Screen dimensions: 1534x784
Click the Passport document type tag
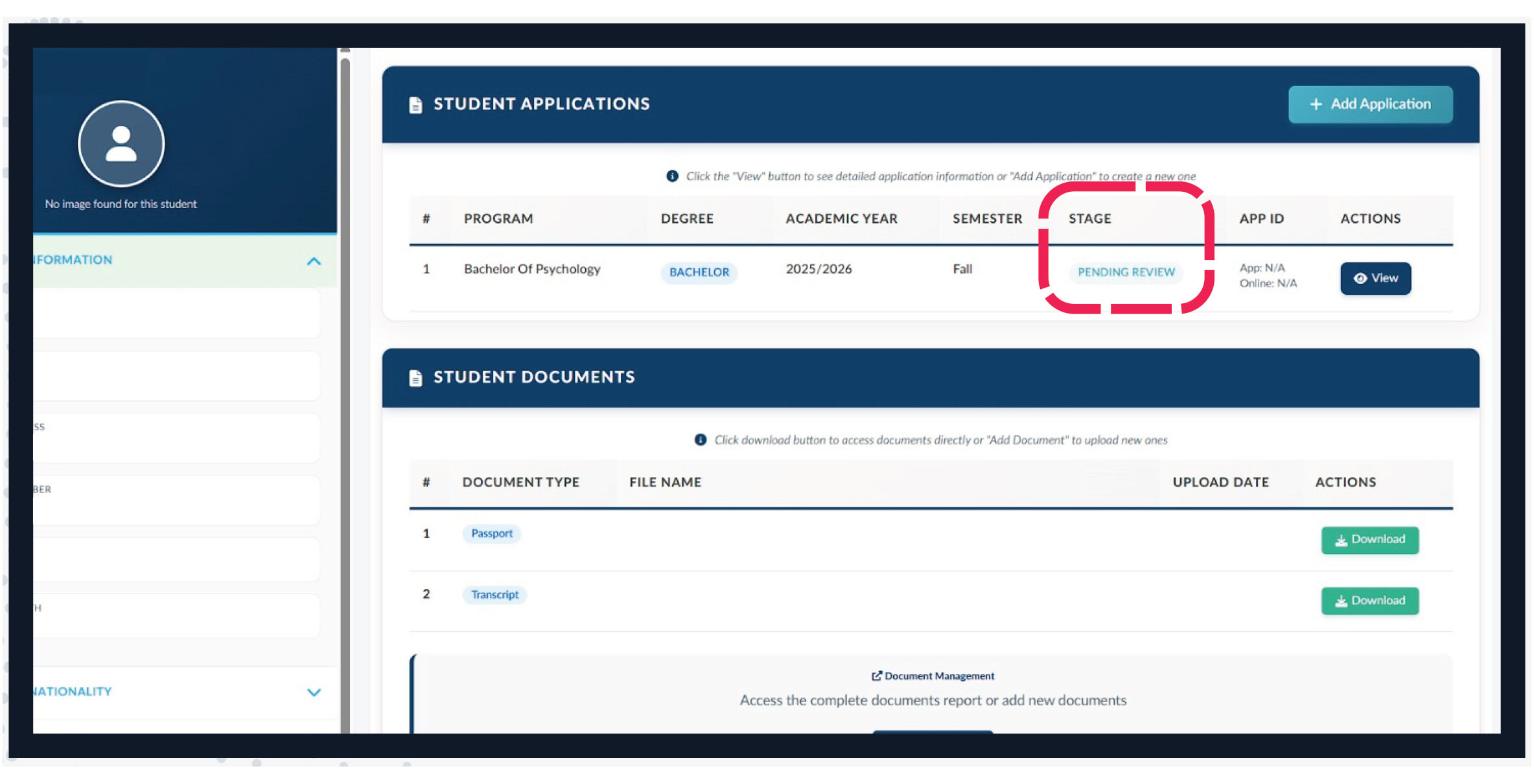pyautogui.click(x=491, y=533)
